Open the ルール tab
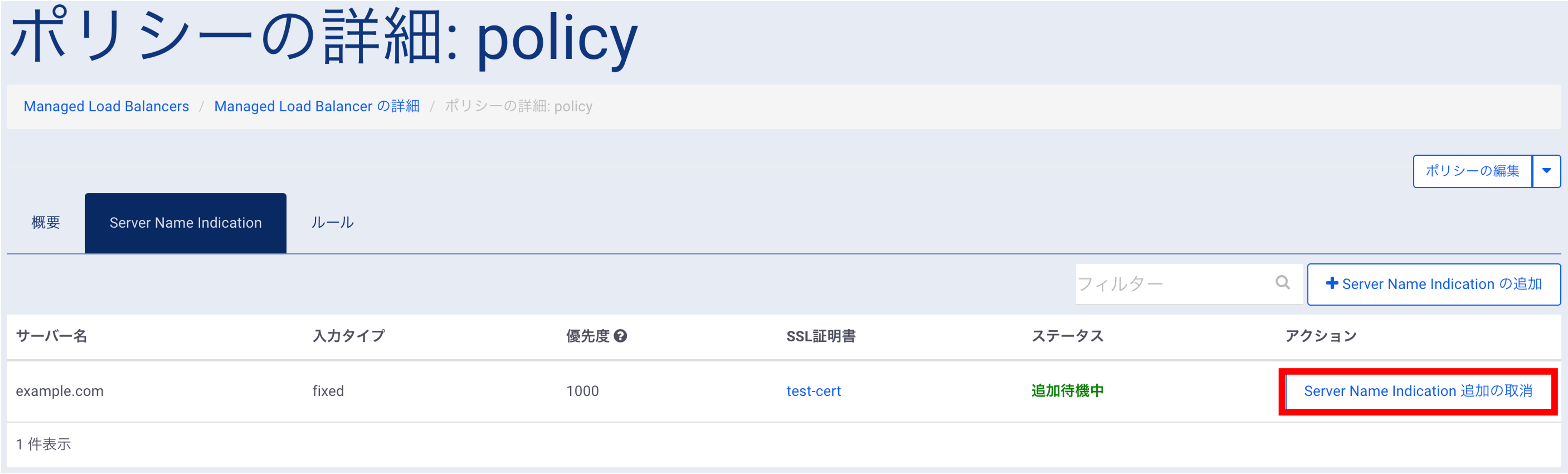 (332, 222)
